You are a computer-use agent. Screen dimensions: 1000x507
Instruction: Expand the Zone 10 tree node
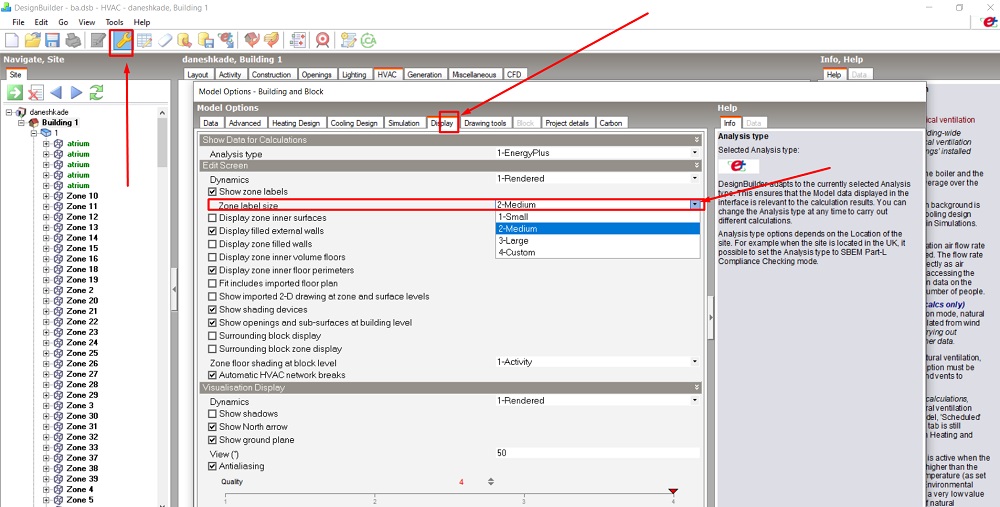coord(47,196)
